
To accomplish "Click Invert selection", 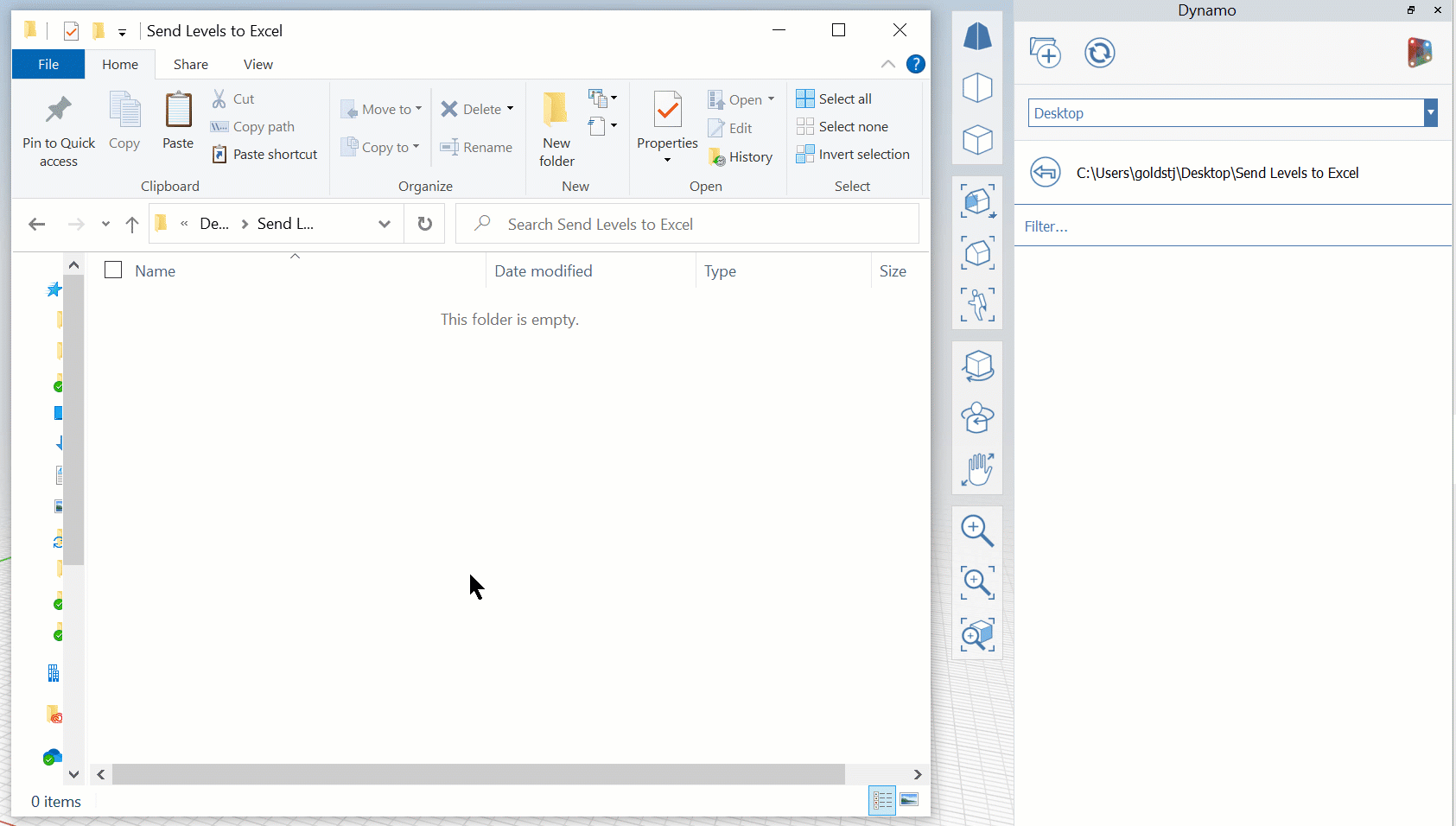I will (853, 154).
